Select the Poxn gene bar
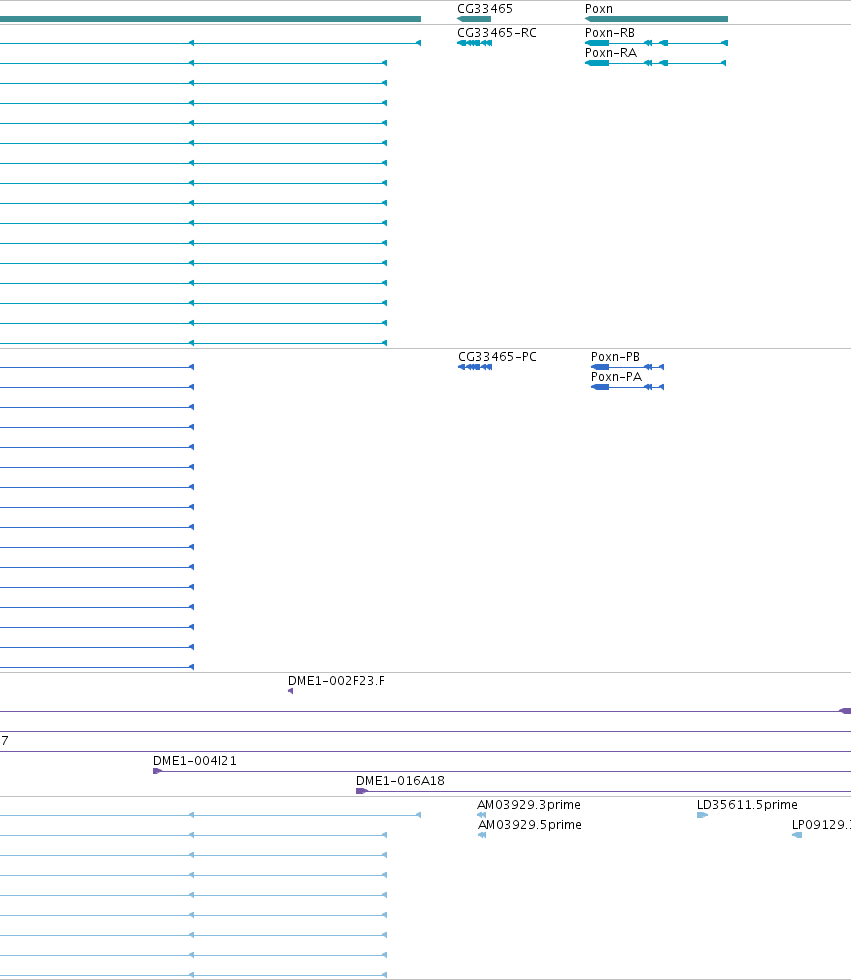 click(x=656, y=19)
